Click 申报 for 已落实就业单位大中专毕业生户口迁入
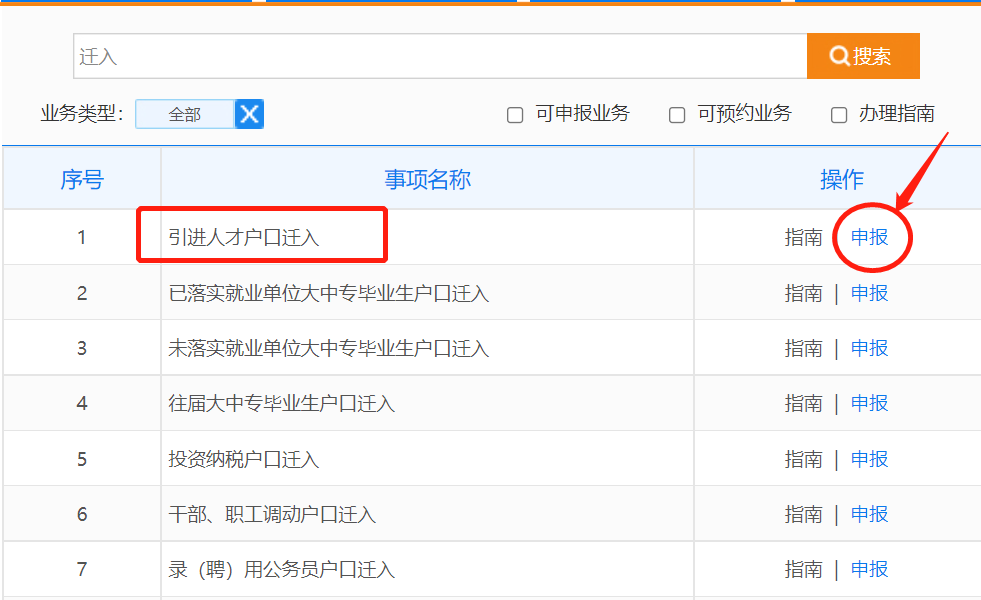This screenshot has height=600, width=981. [x=869, y=293]
